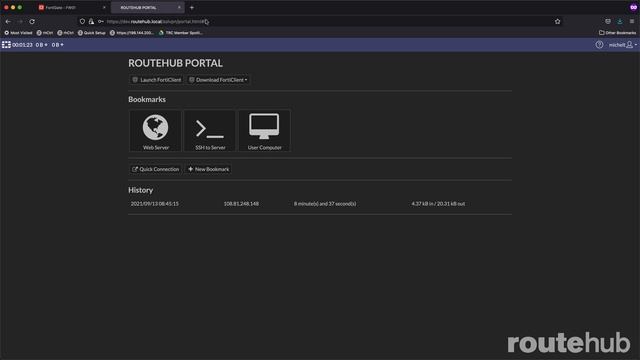The width and height of the screenshot is (640, 360).
Task: Click the purple private browsing mask icon
Action: pos(633,7)
